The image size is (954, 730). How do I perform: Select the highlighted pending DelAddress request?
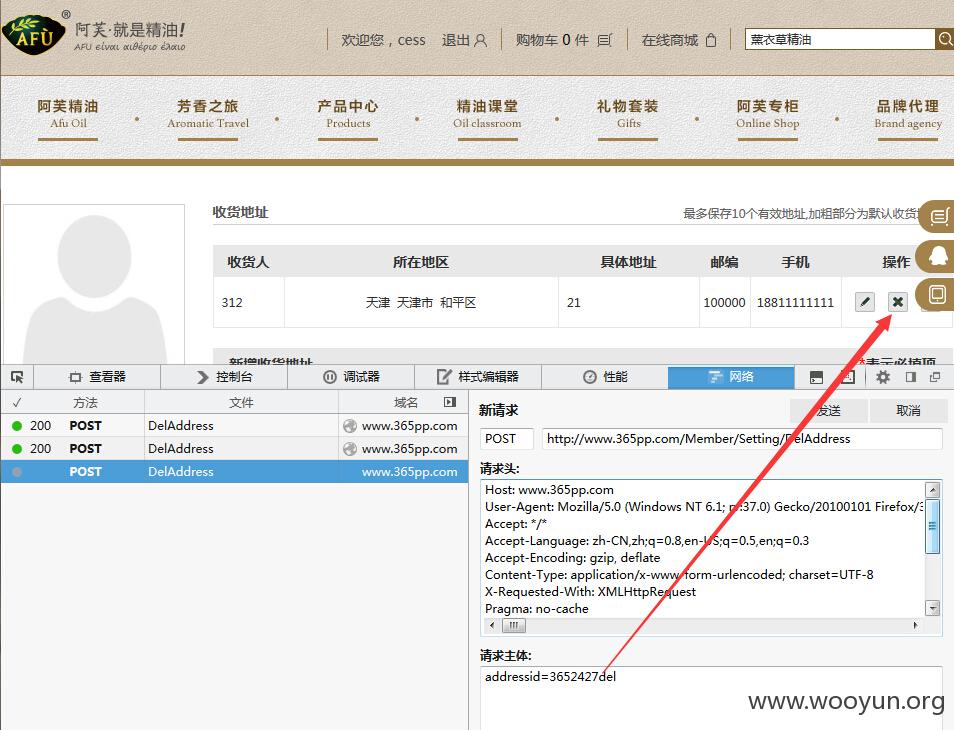tap(234, 471)
